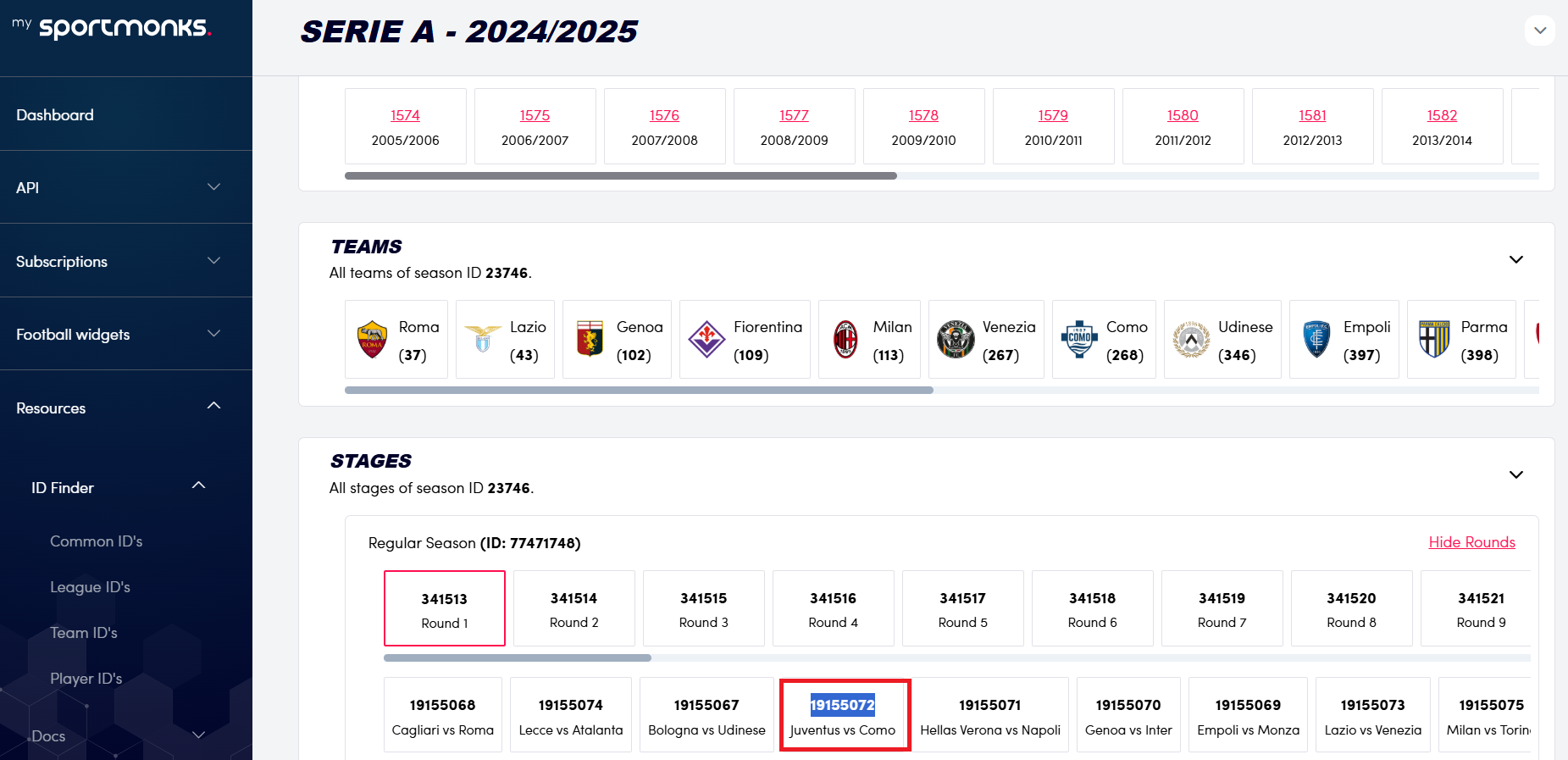This screenshot has width=1568, height=760.
Task: Click the Bologna vs Udinese fixture
Action: pos(706,715)
